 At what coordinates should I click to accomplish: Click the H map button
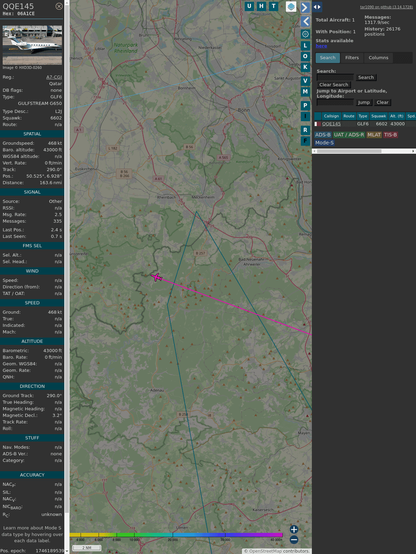(x=262, y=6)
